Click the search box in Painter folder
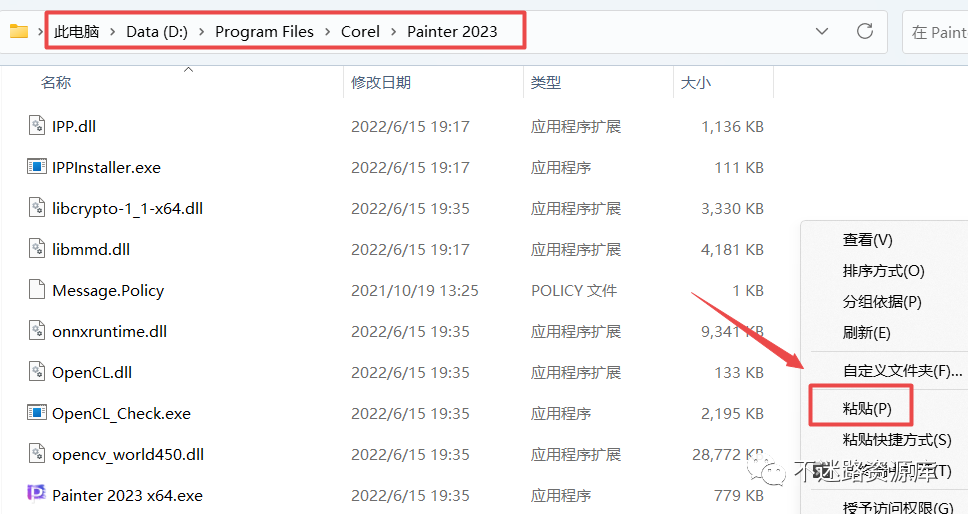The width and height of the screenshot is (968, 514). coord(935,31)
